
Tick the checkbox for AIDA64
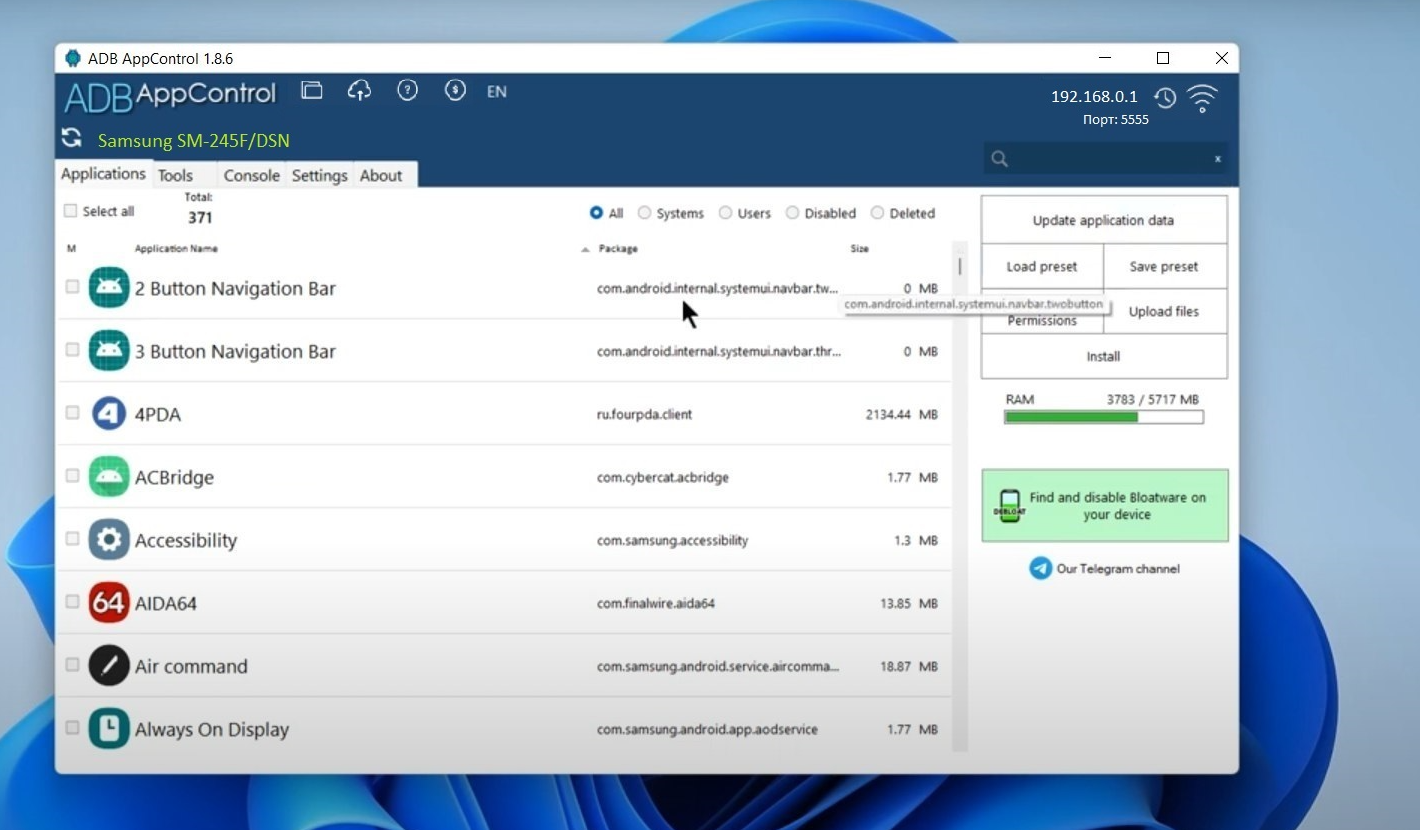pyautogui.click(x=72, y=602)
